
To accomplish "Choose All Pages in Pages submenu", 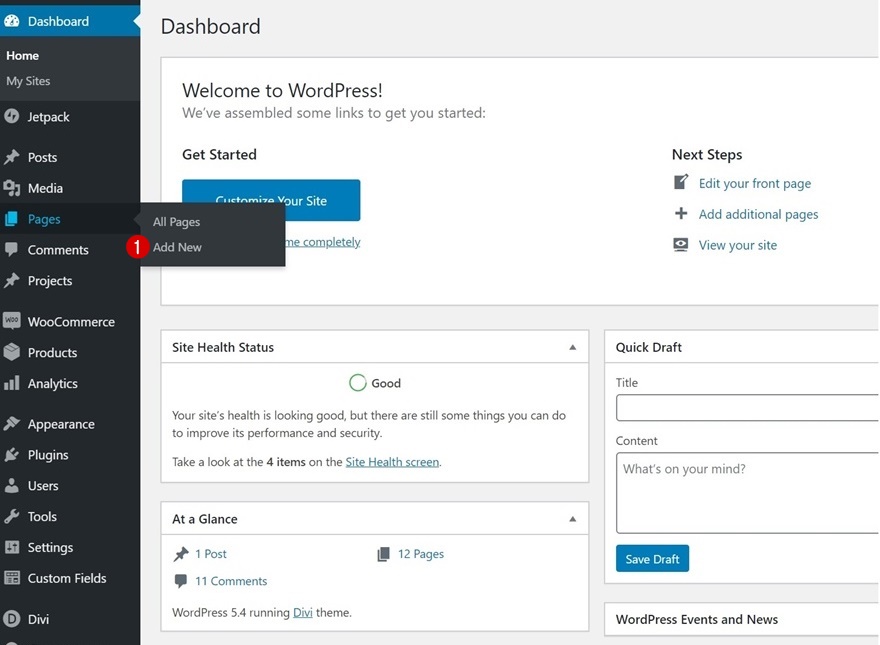I will 176,222.
